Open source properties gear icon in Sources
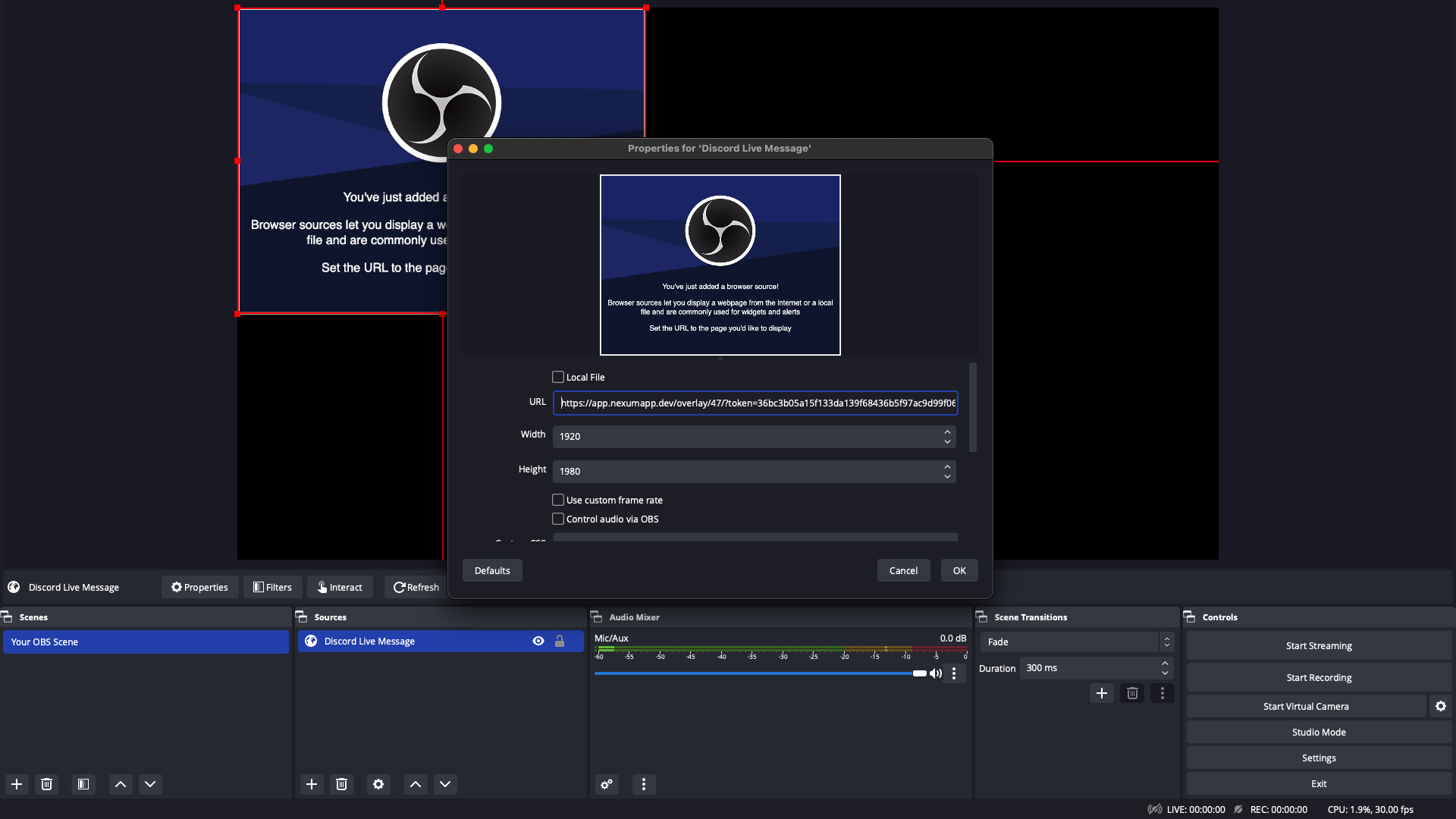 pyautogui.click(x=378, y=784)
